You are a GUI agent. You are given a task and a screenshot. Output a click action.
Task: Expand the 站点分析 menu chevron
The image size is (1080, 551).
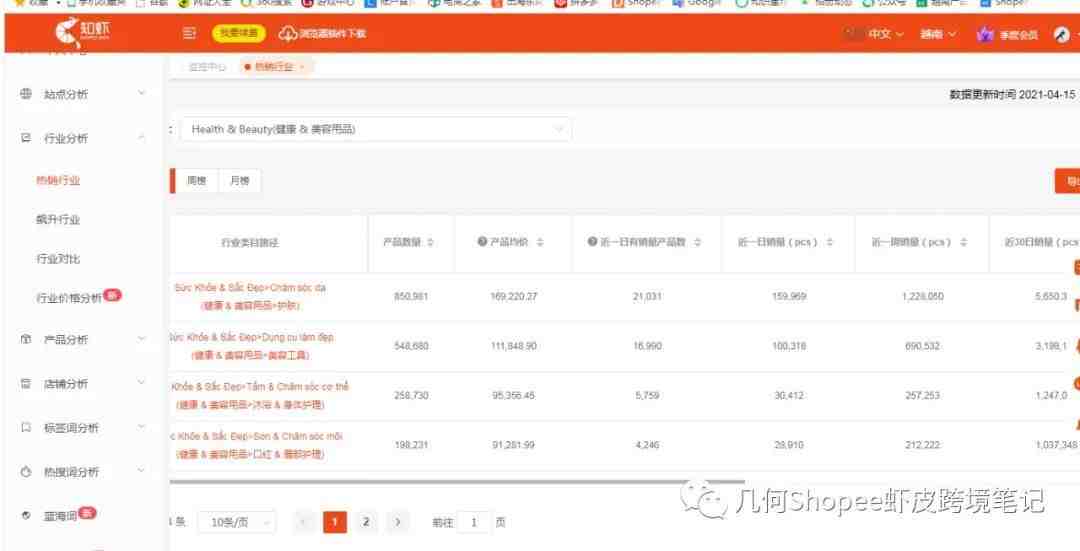tap(141, 93)
